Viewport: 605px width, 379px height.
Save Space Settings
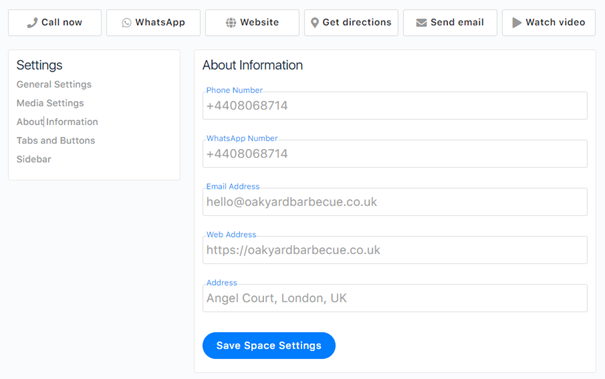(x=269, y=345)
